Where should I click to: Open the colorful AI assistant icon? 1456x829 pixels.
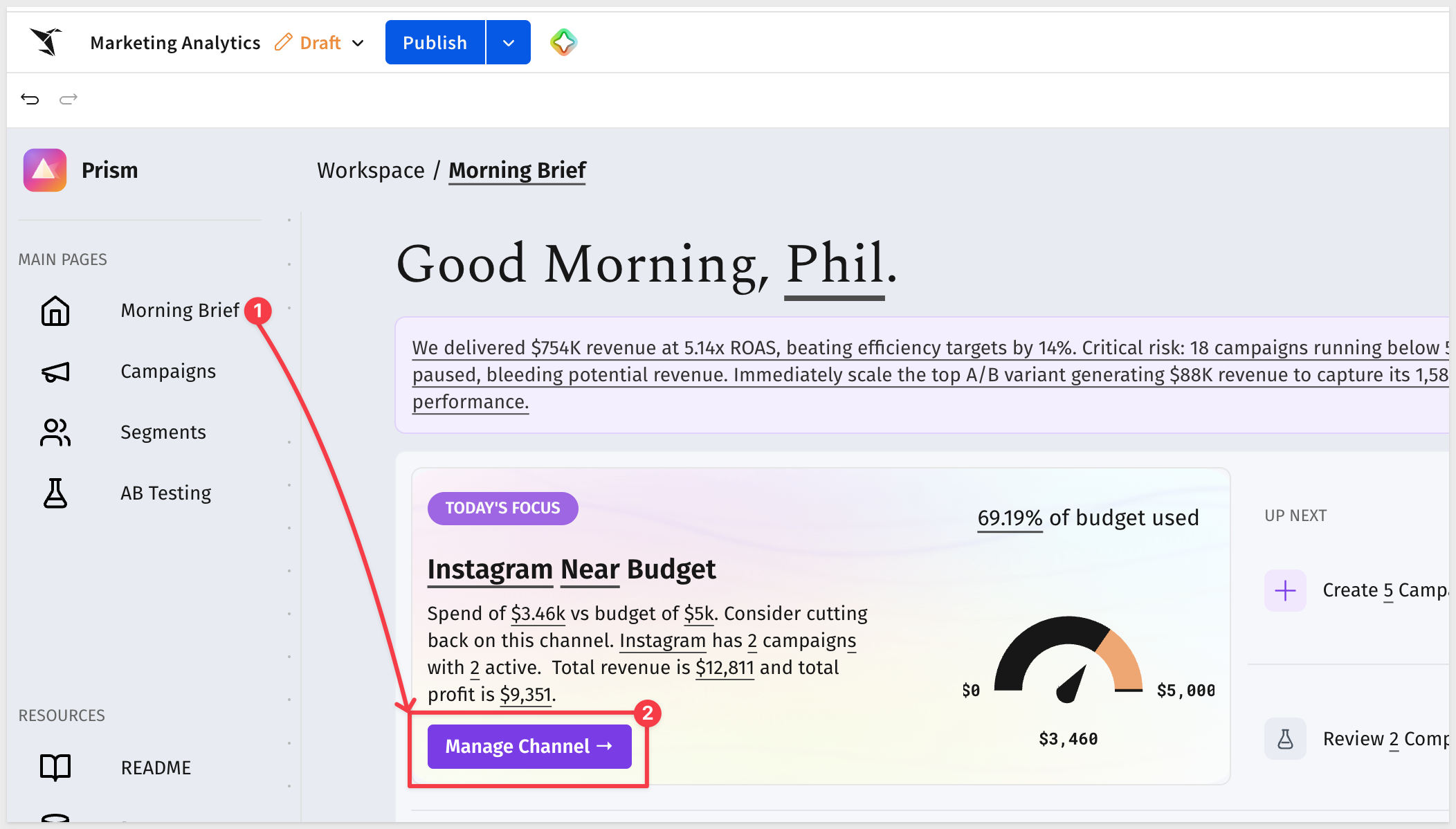[x=564, y=42]
